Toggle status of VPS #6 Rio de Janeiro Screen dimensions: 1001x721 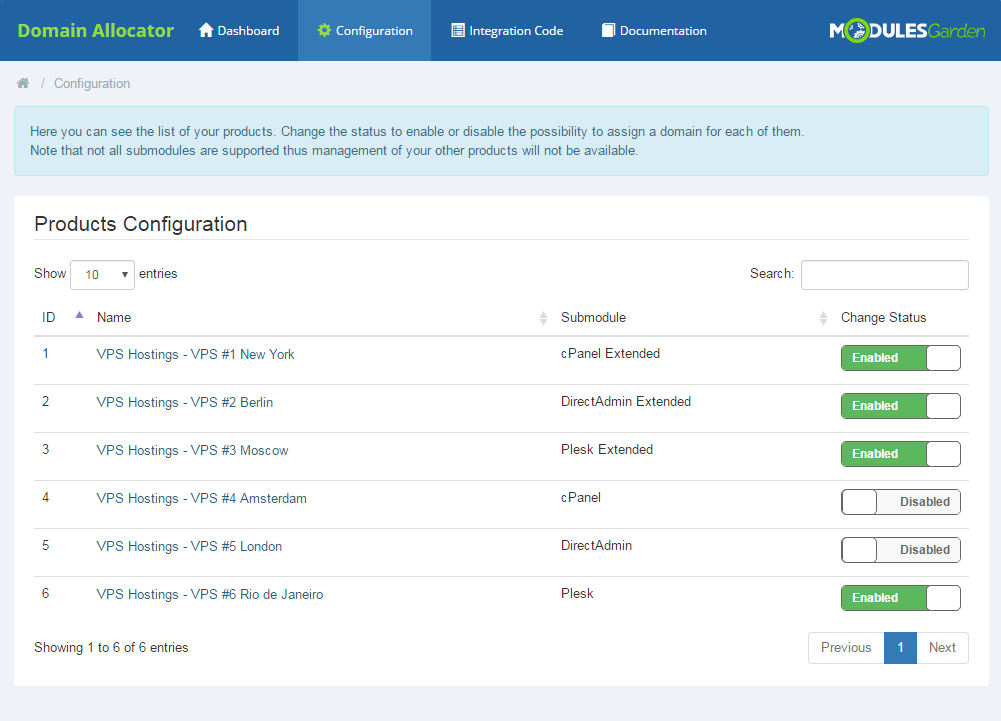click(x=900, y=597)
